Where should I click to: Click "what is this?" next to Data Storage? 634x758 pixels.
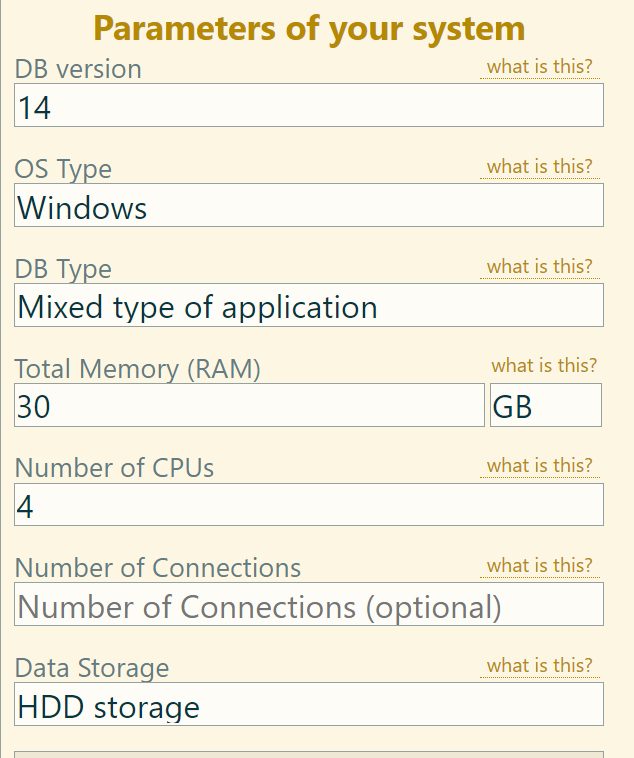click(x=539, y=665)
